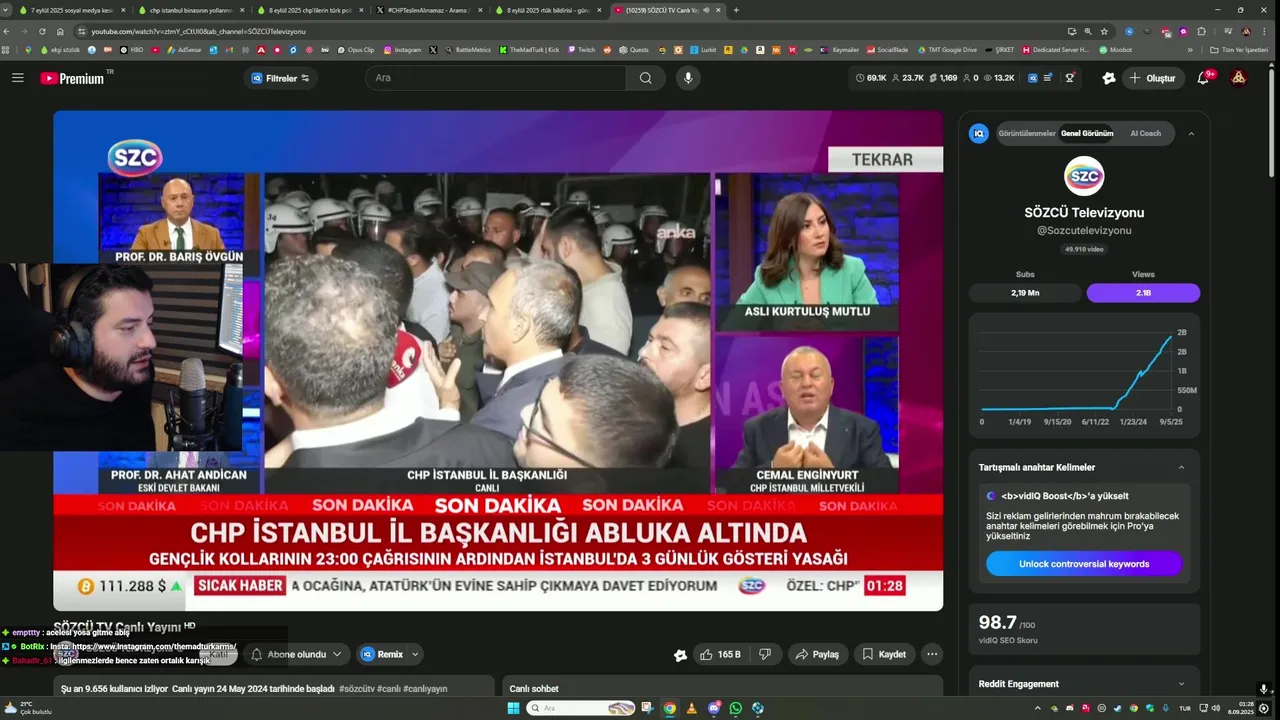Select the Genel Görünüm tab
The image size is (1280, 720).
pos(1087,133)
